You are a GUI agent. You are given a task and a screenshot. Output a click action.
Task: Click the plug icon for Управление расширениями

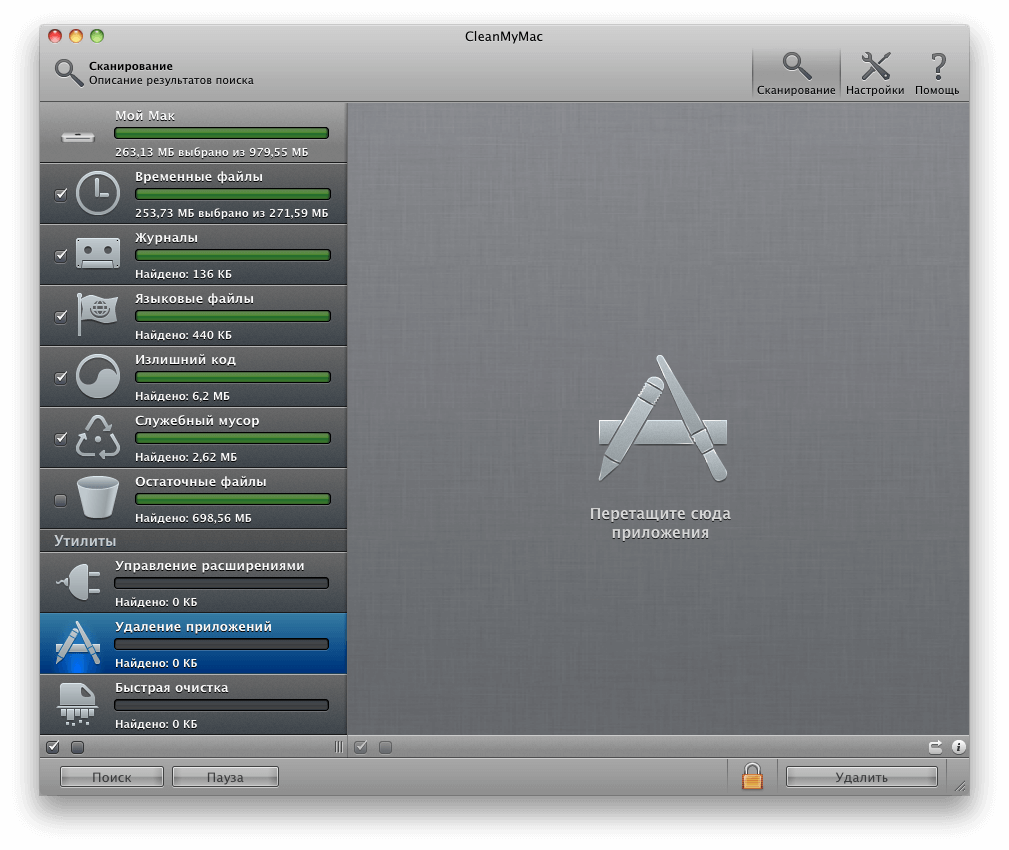tap(79, 582)
